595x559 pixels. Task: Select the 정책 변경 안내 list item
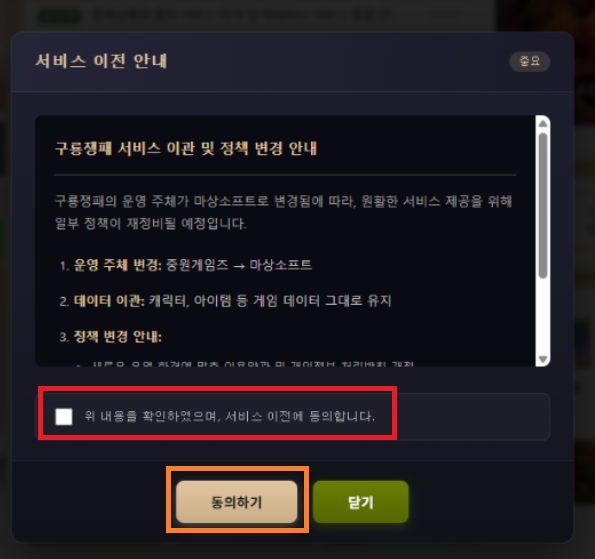pos(111,337)
